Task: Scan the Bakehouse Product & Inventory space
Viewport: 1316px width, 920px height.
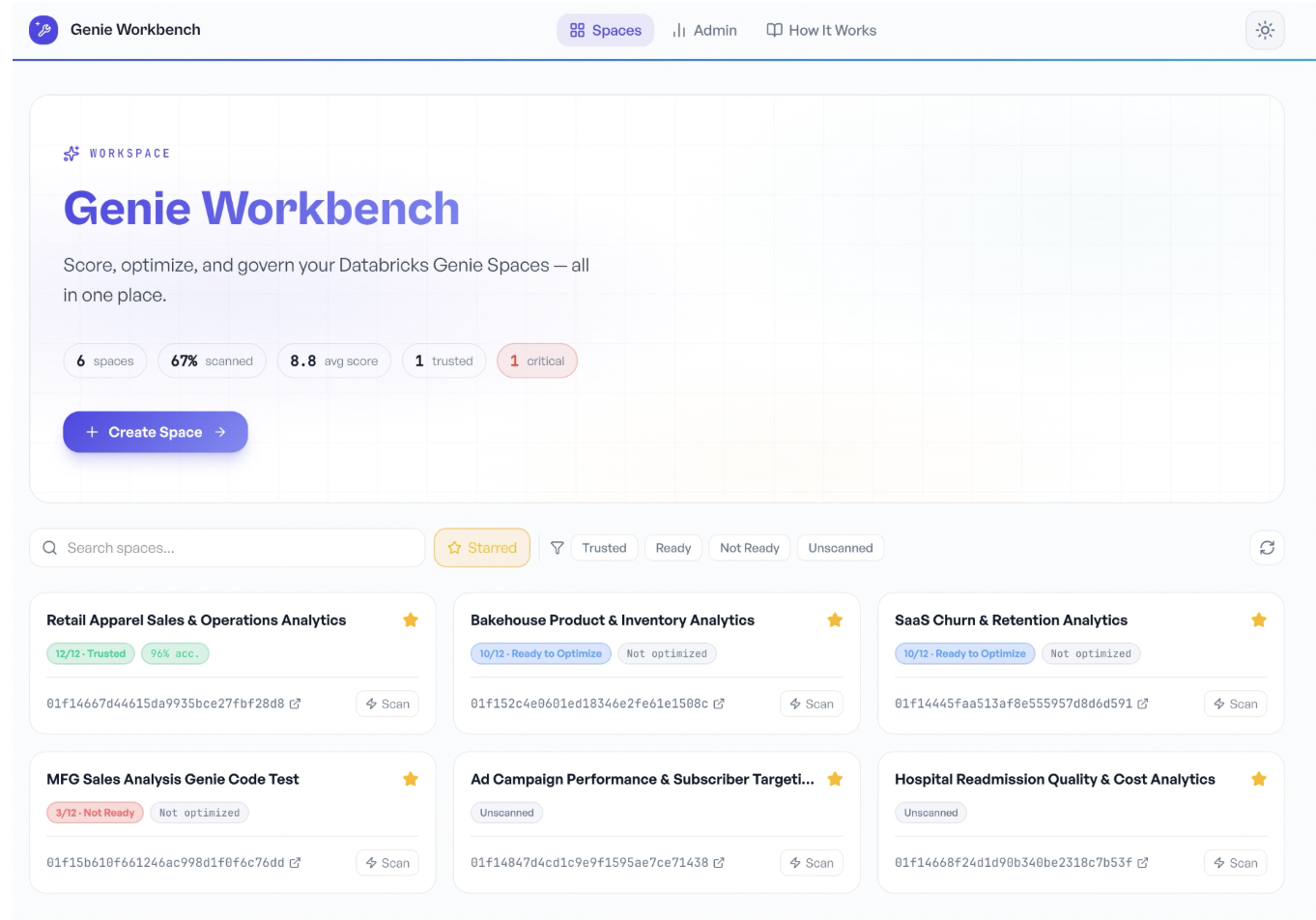Action: pyautogui.click(x=812, y=704)
